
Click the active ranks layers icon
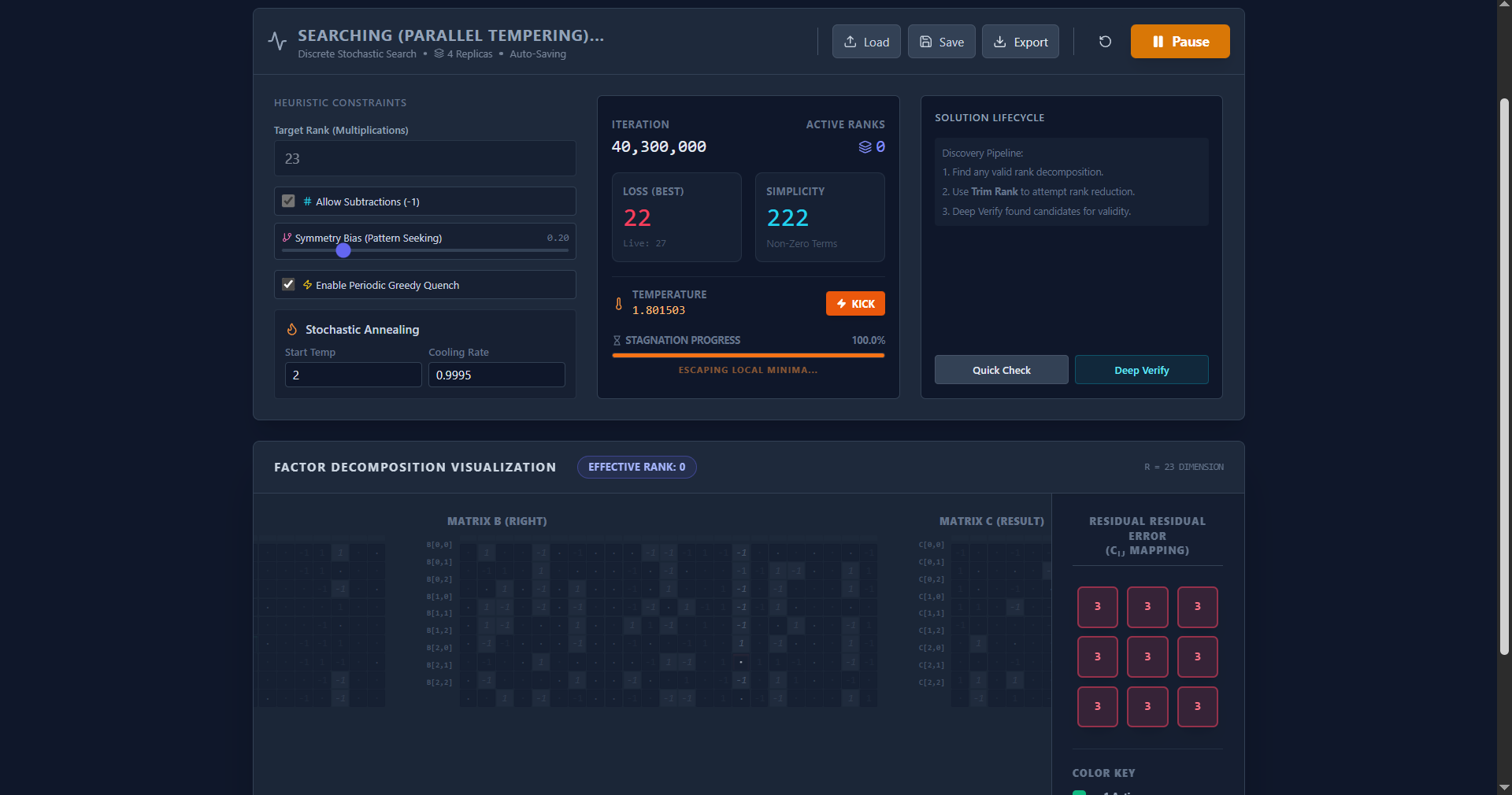point(865,147)
